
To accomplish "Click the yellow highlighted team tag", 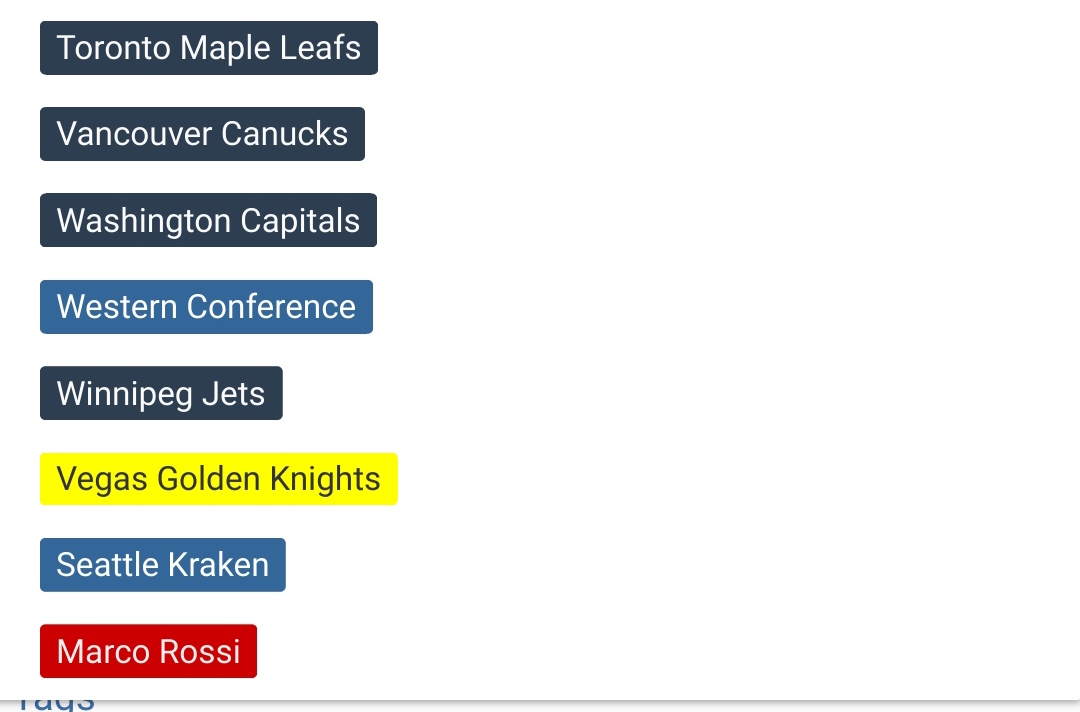I will (218, 479).
